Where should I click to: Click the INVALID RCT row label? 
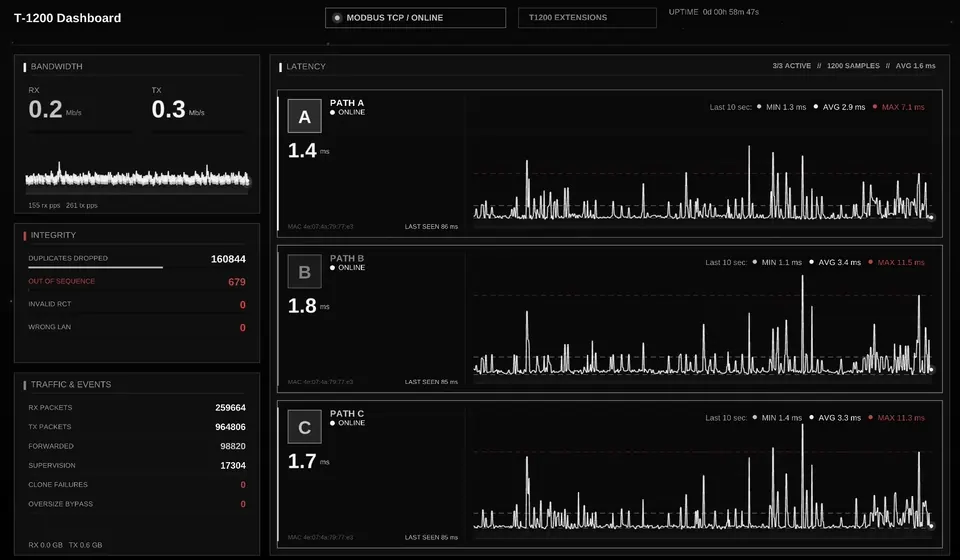[x=50, y=304]
